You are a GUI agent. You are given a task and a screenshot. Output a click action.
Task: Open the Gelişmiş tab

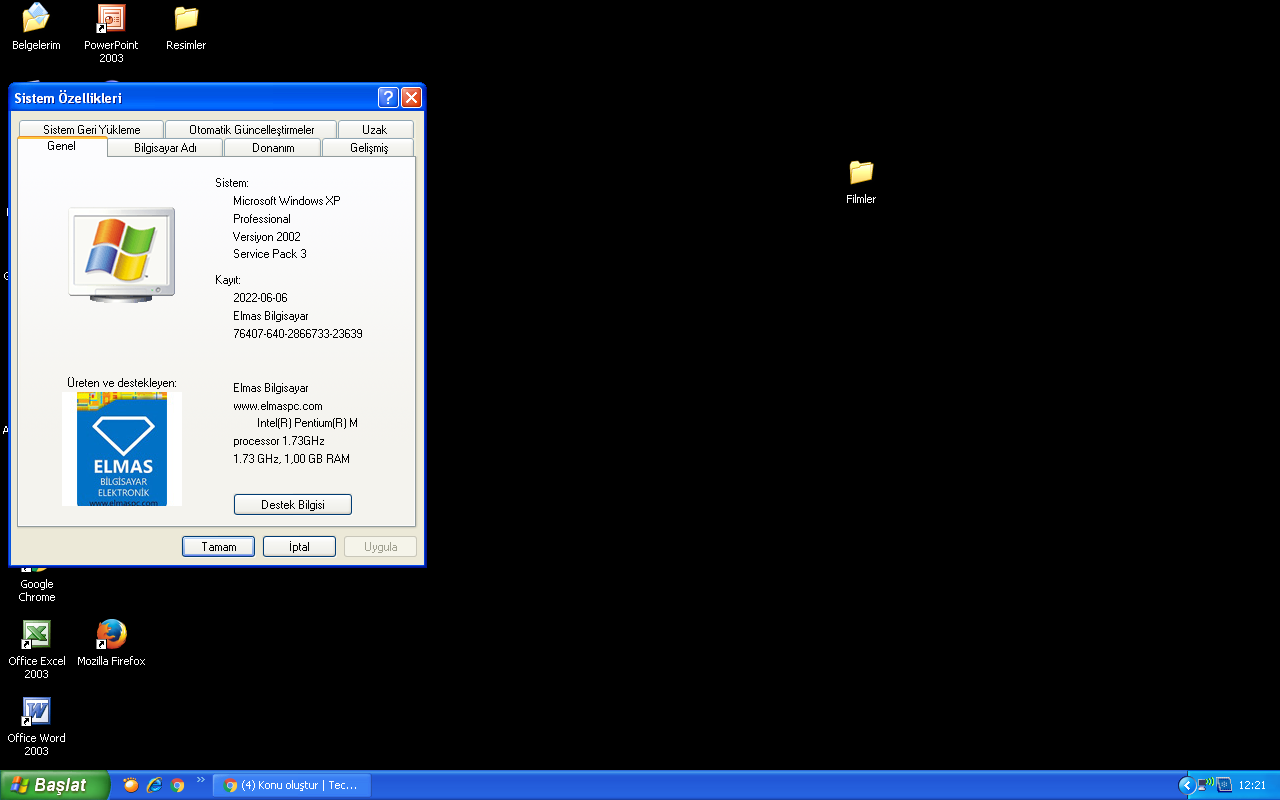click(369, 148)
